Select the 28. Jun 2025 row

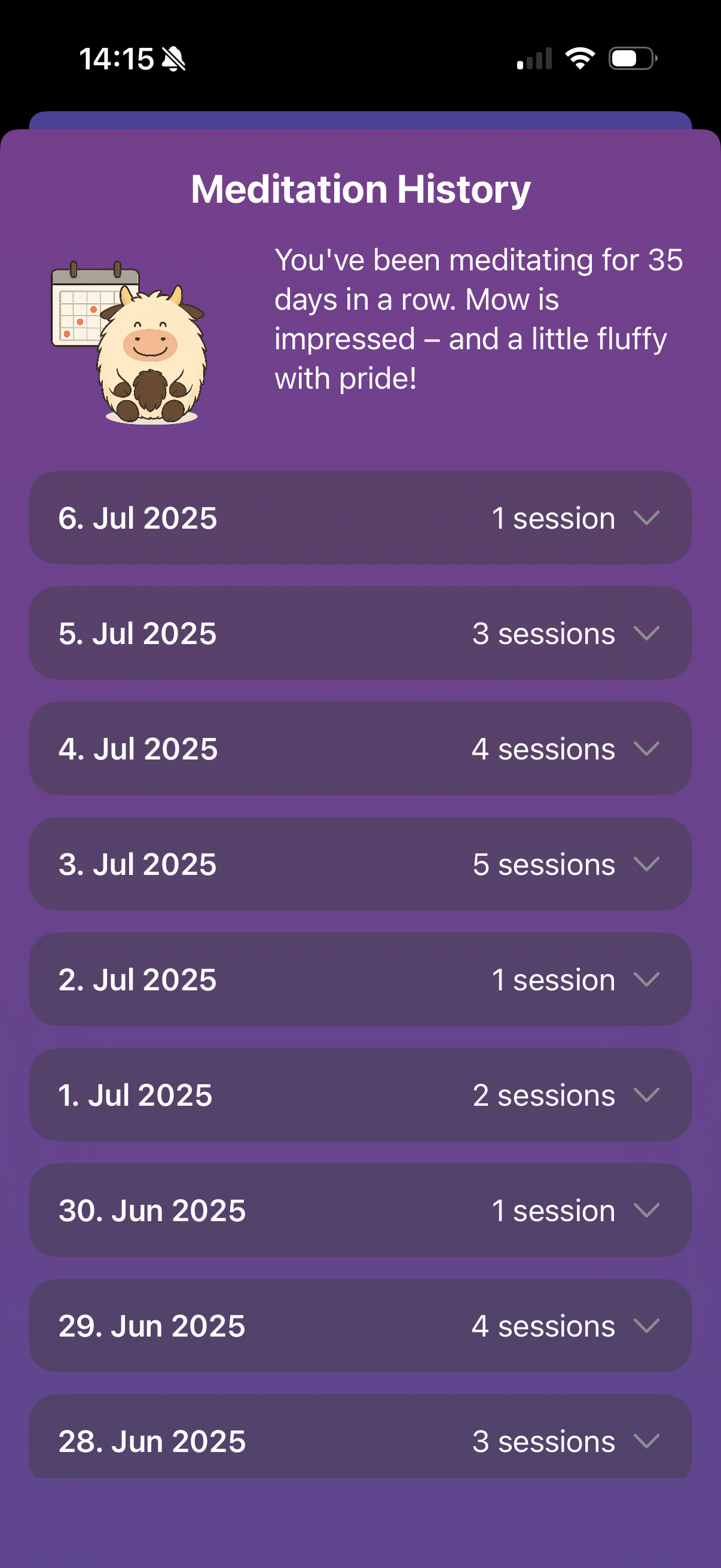click(x=360, y=1437)
